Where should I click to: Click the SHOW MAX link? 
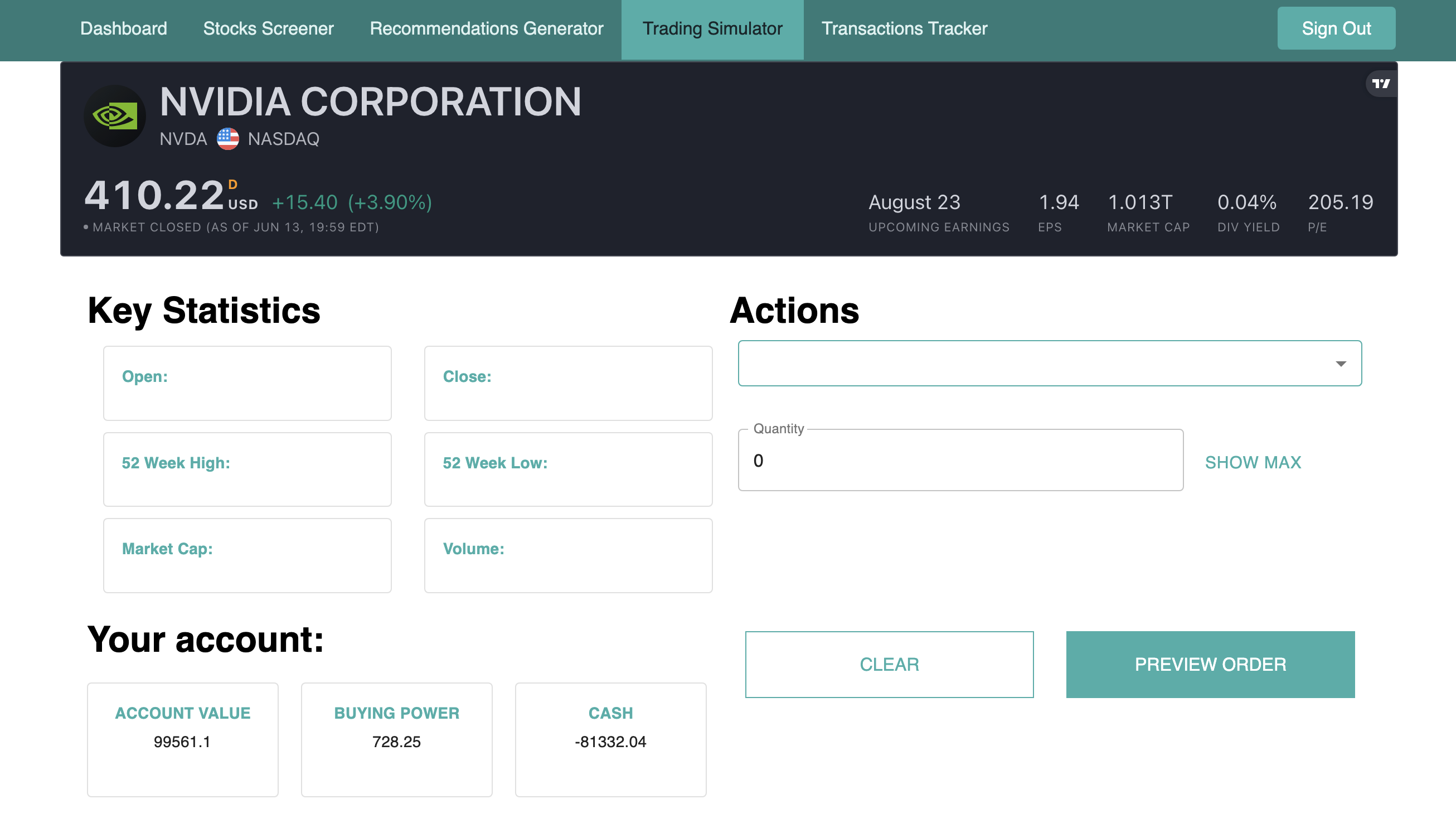[1253, 462]
